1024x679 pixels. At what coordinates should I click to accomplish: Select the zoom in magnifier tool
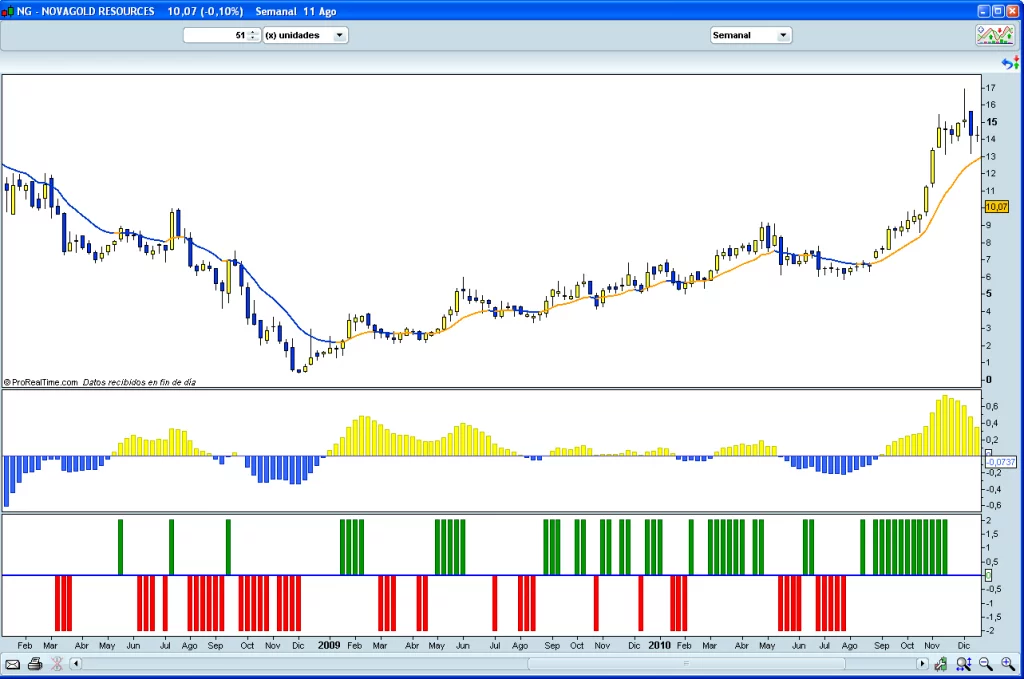[1008, 663]
